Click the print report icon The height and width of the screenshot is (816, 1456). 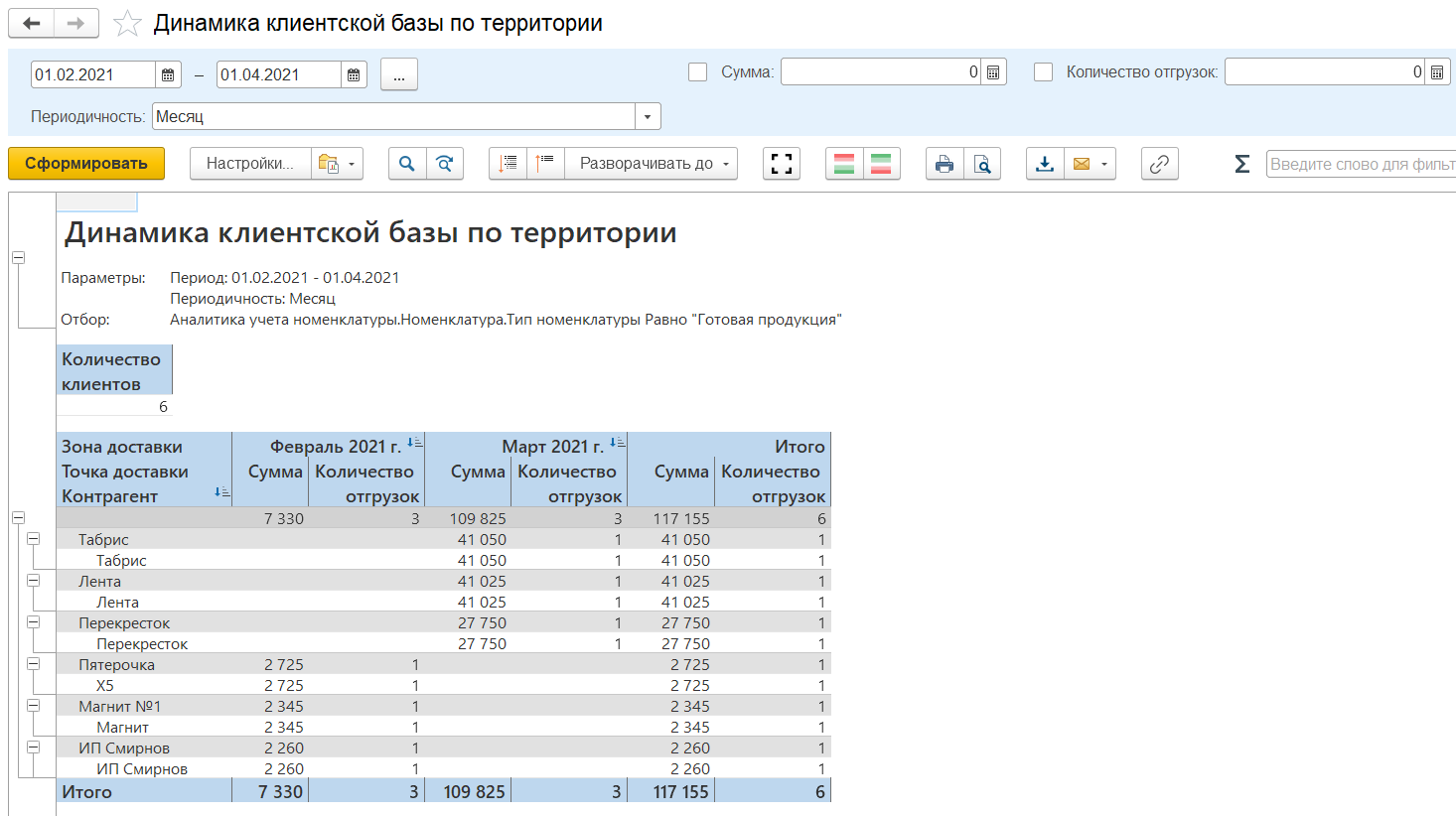click(944, 164)
